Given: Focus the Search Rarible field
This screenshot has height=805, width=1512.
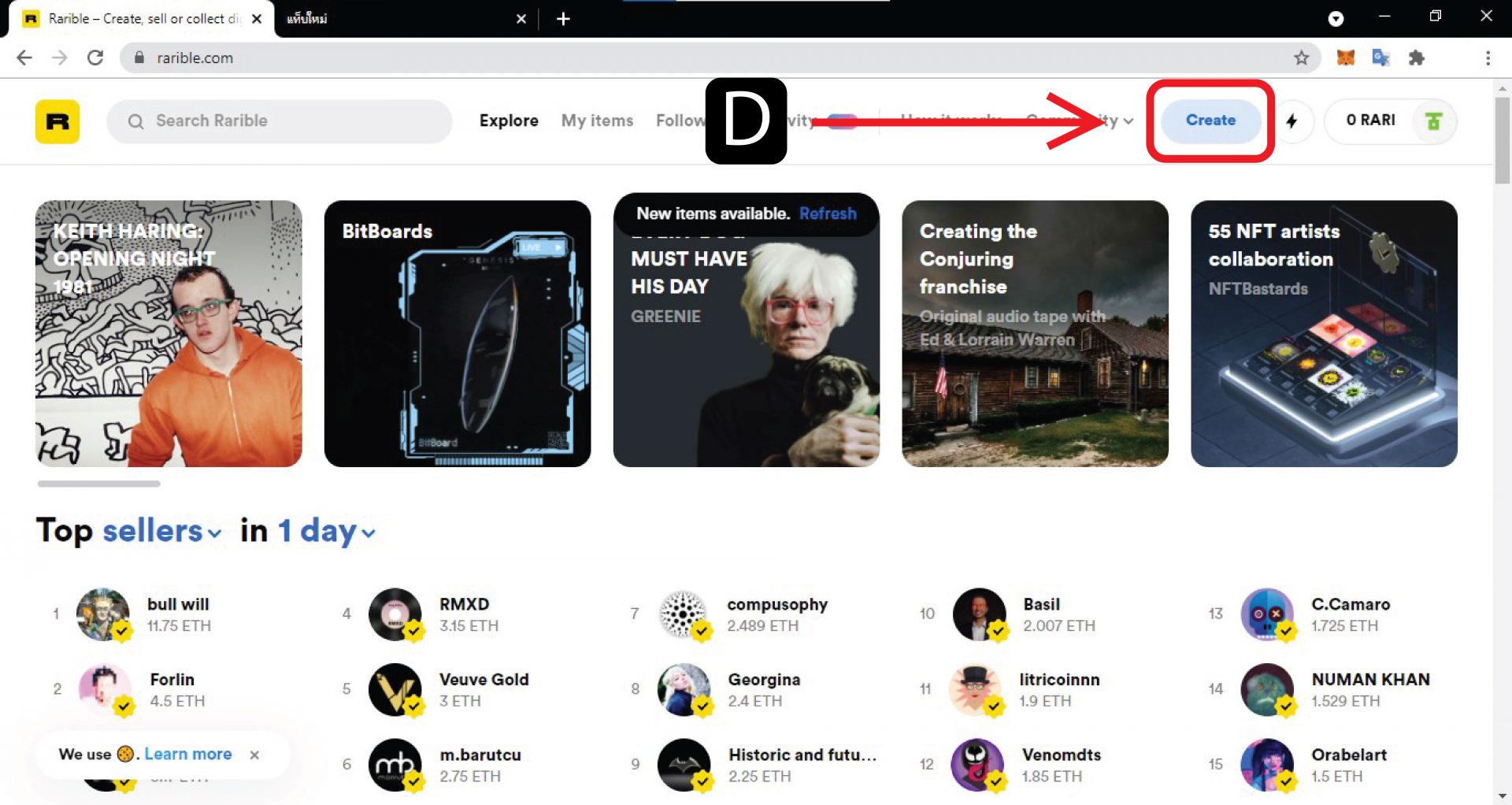Looking at the screenshot, I should coord(280,121).
